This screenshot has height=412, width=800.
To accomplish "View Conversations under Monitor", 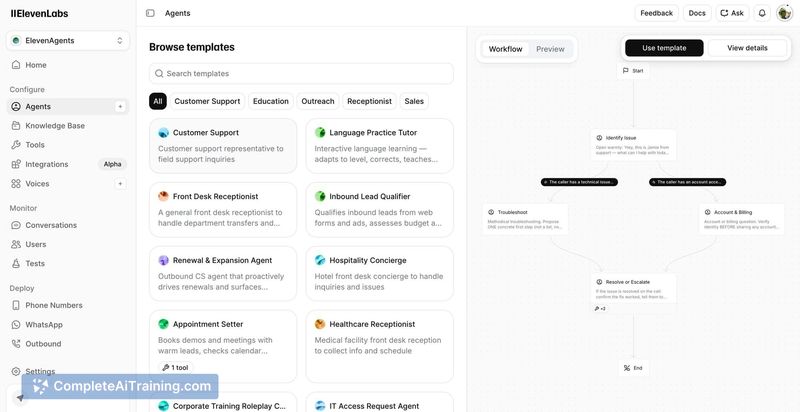I will click(x=68, y=225).
